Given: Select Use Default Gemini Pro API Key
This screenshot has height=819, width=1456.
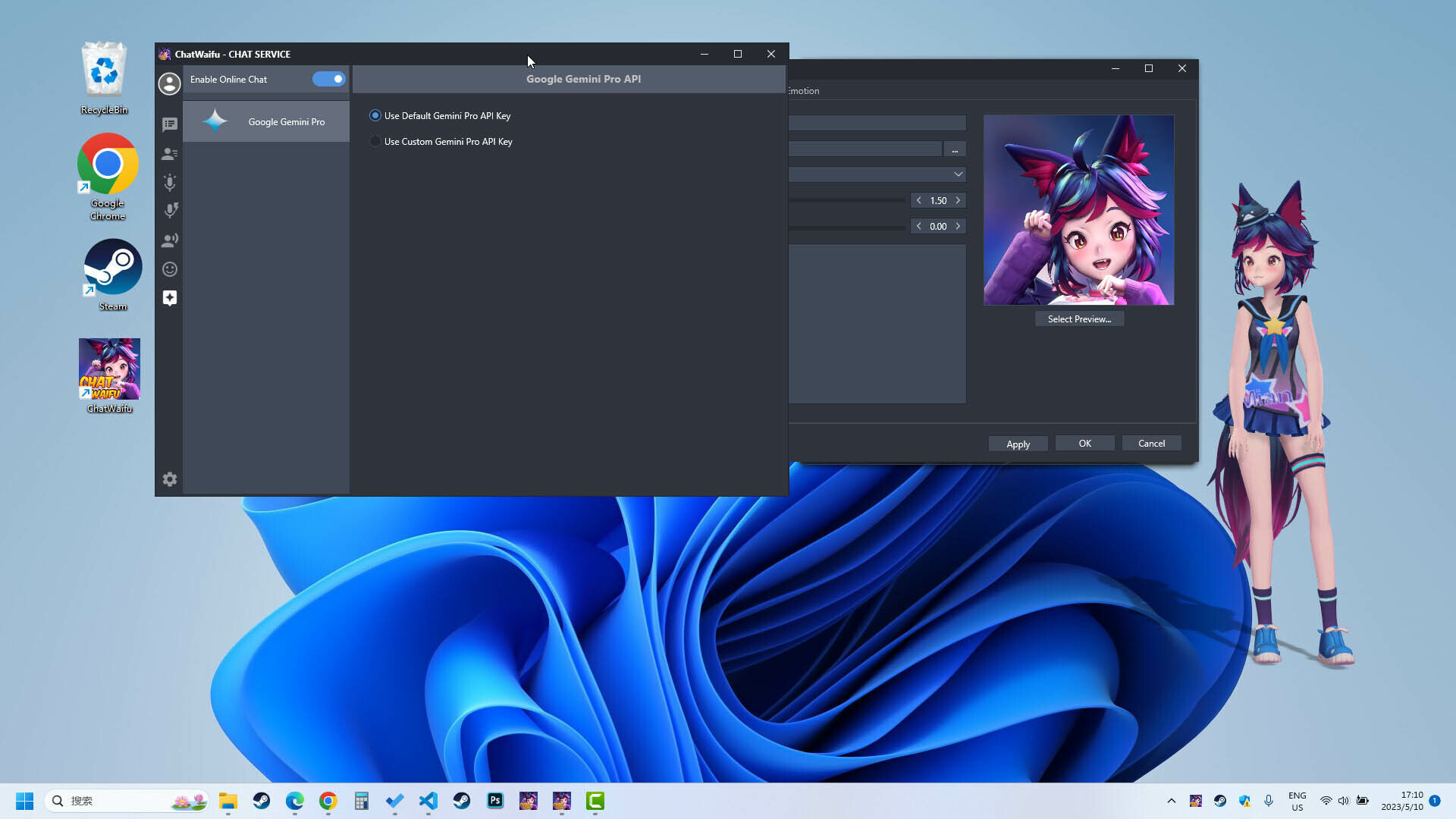Looking at the screenshot, I should pyautogui.click(x=375, y=115).
